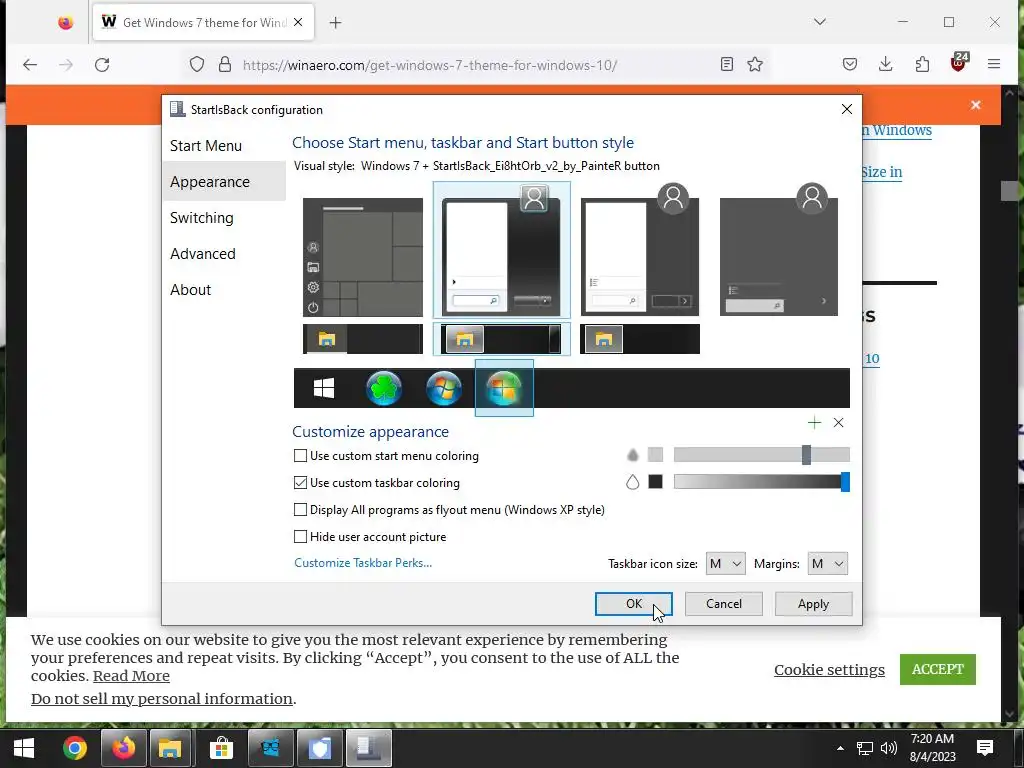Open File Explorer from taskbar
1024x768 pixels.
point(170,748)
